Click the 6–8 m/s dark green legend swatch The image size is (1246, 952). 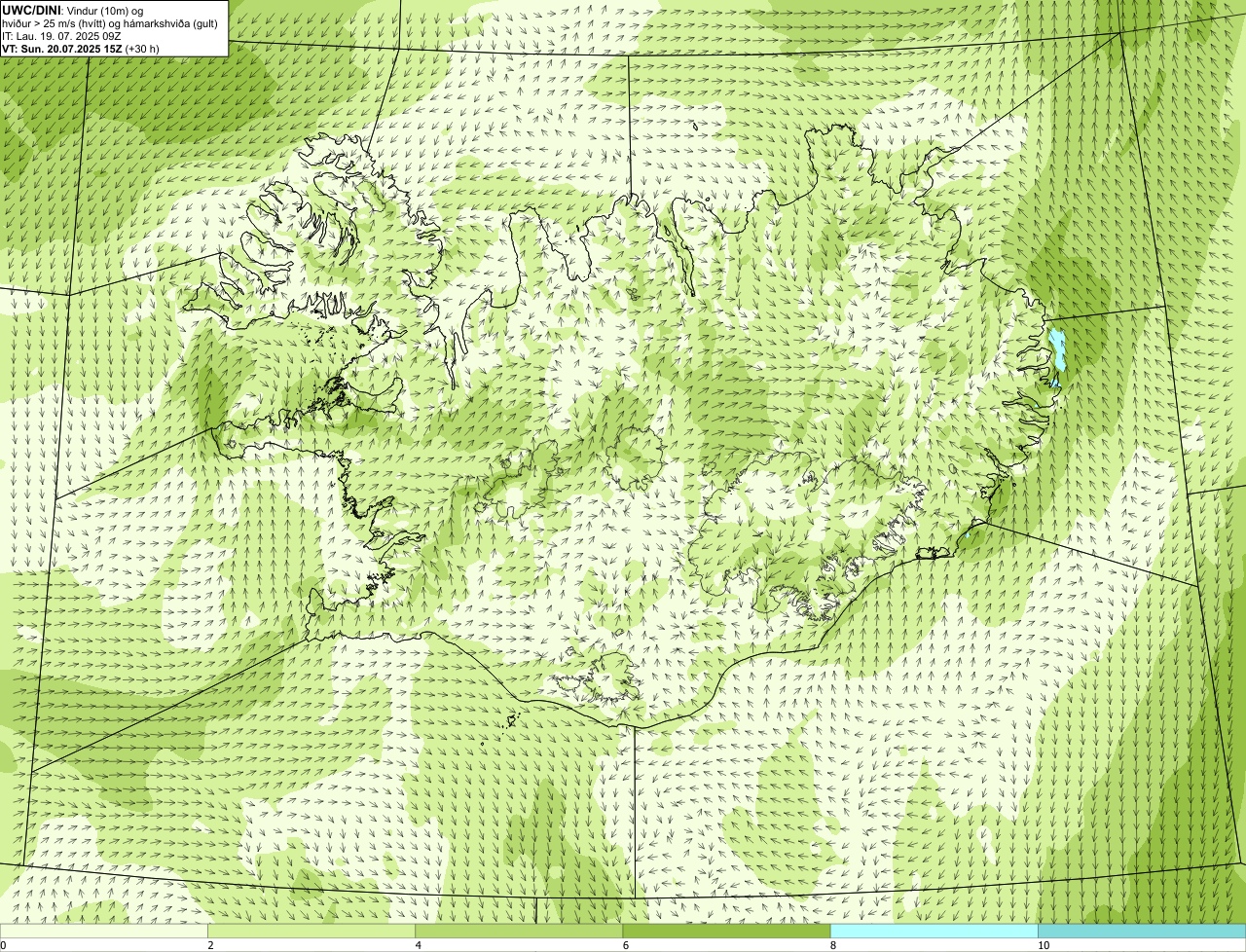pyautogui.click(x=726, y=932)
